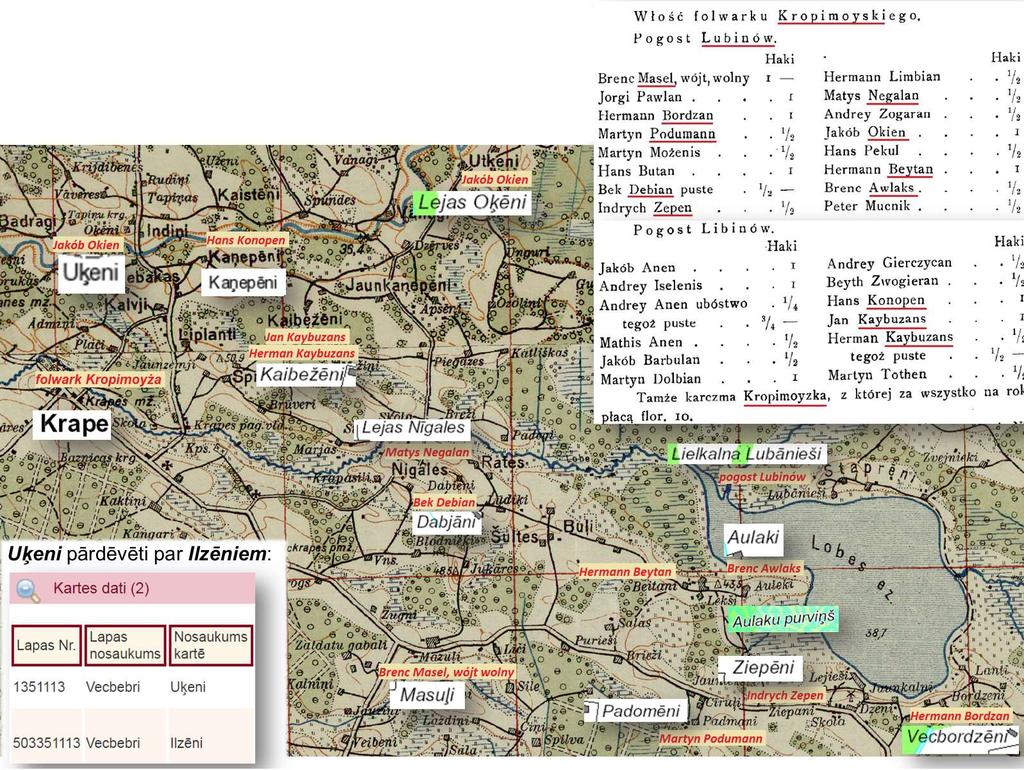Click red annotation Hermann Beytan on map
The width and height of the screenshot is (1024, 770).
click(x=625, y=572)
